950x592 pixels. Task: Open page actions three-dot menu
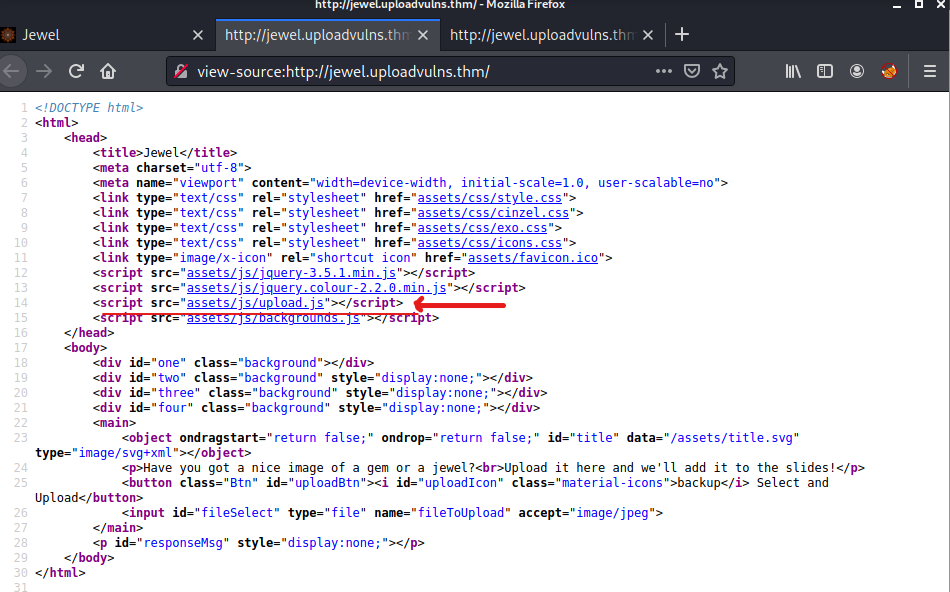point(663,72)
